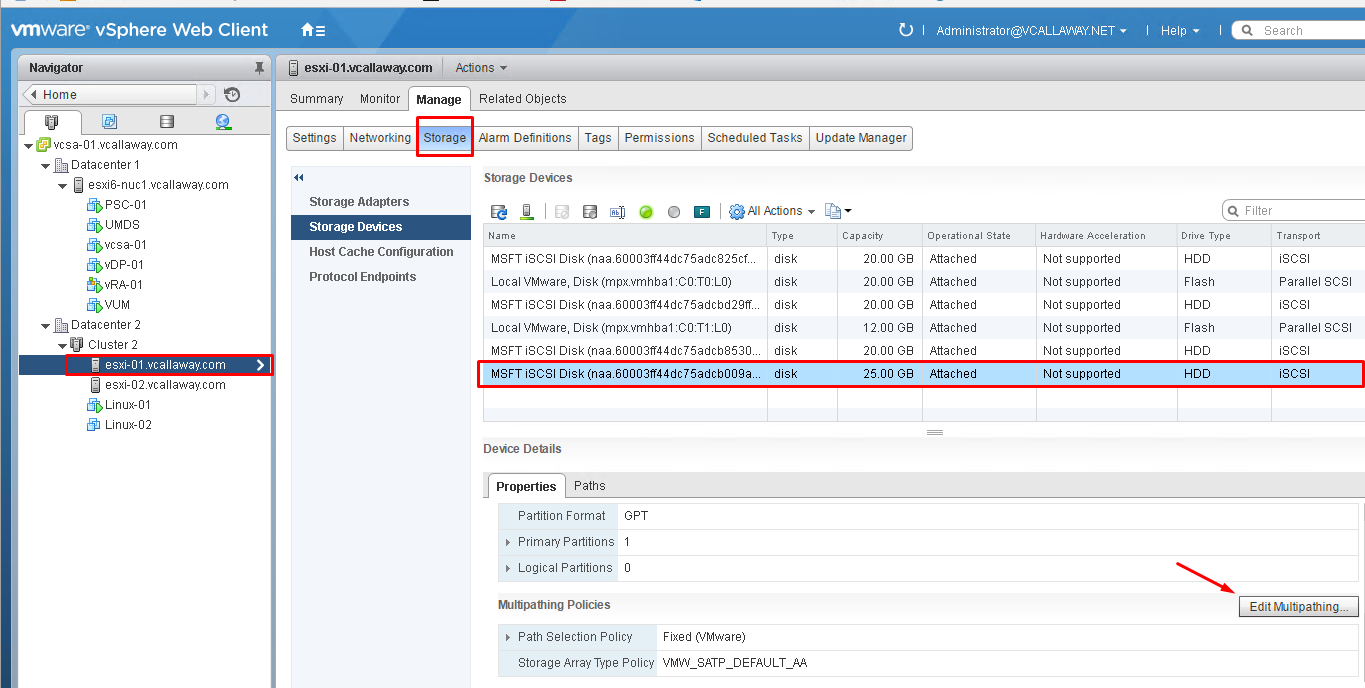Open the Related Objects tab
This screenshot has height=688, width=1365.
click(x=523, y=99)
